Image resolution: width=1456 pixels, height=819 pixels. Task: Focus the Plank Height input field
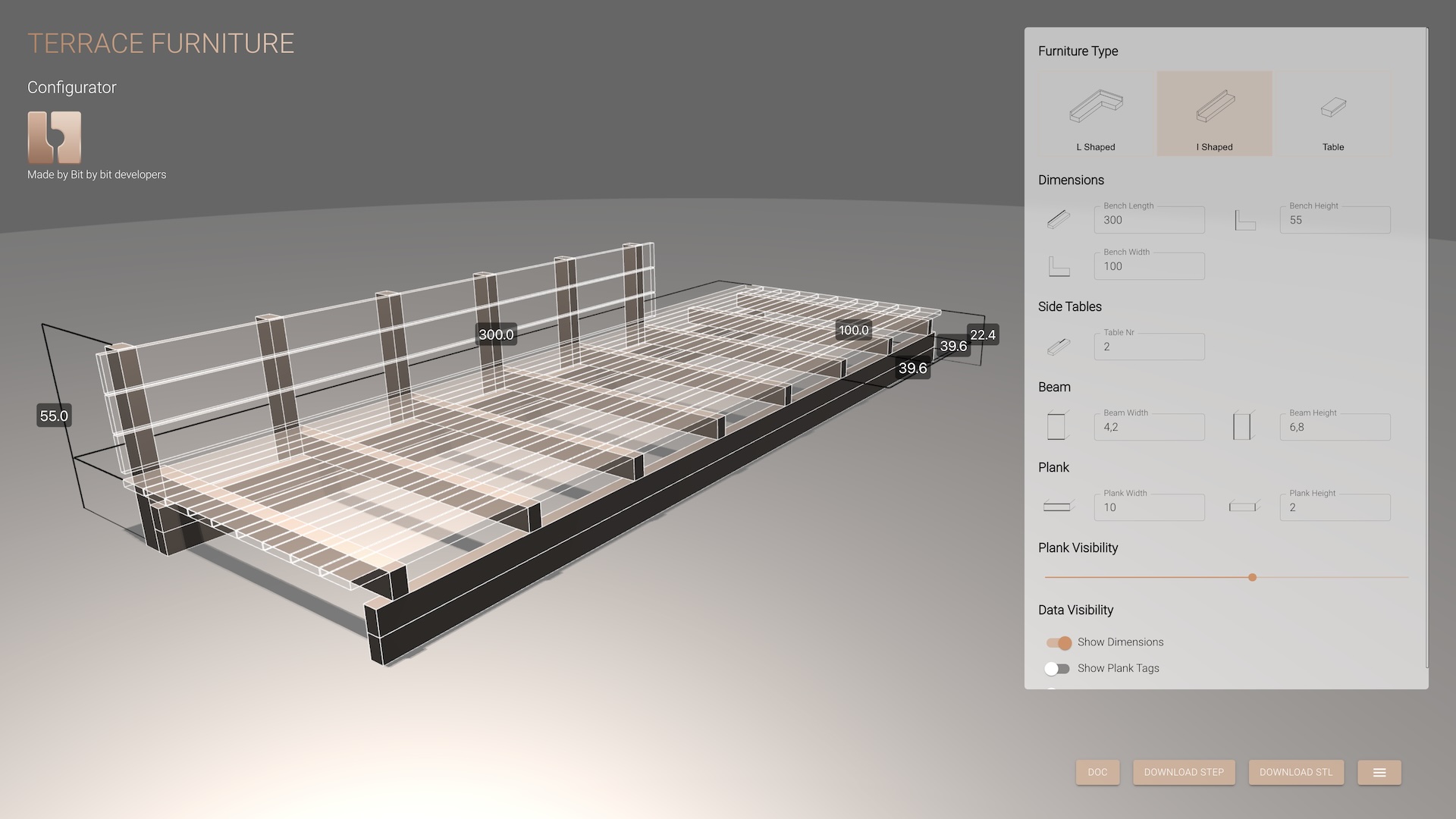point(1335,507)
